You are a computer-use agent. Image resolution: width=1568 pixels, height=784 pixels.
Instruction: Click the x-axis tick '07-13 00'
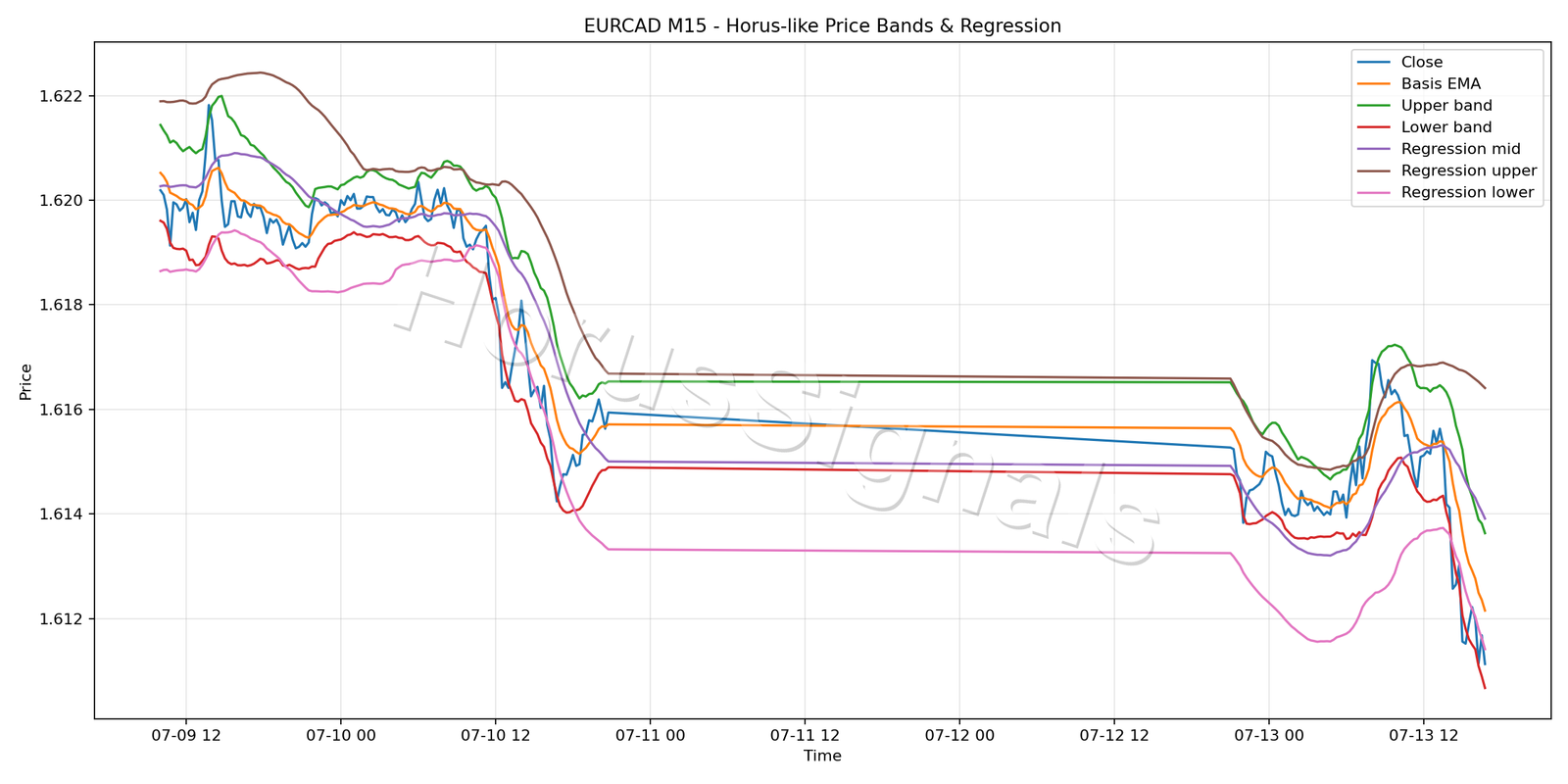point(1268,735)
